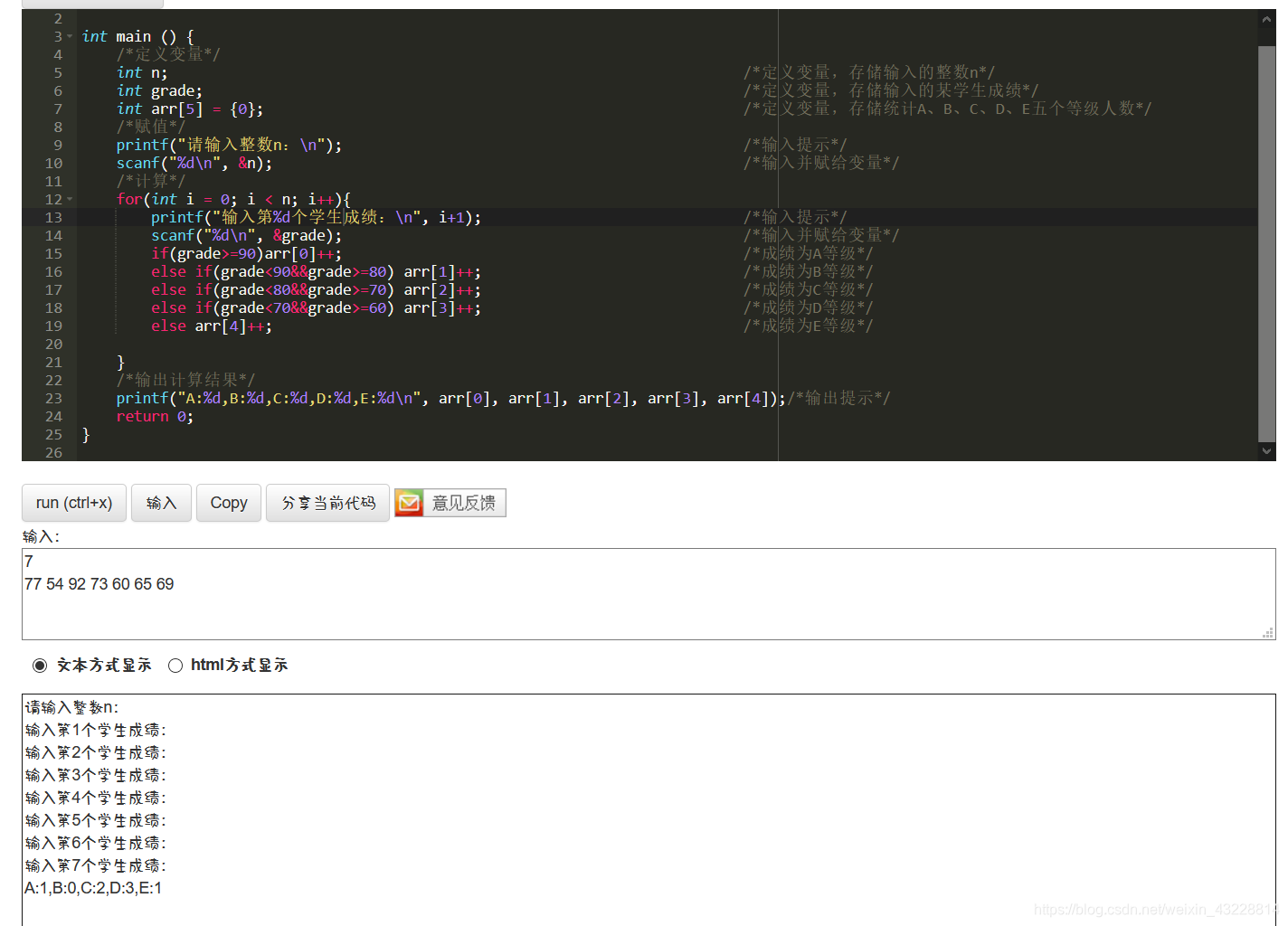1288x926 pixels.
Task: Click the comment '/*输出提示*/' on line 23
Action: [x=838, y=399]
